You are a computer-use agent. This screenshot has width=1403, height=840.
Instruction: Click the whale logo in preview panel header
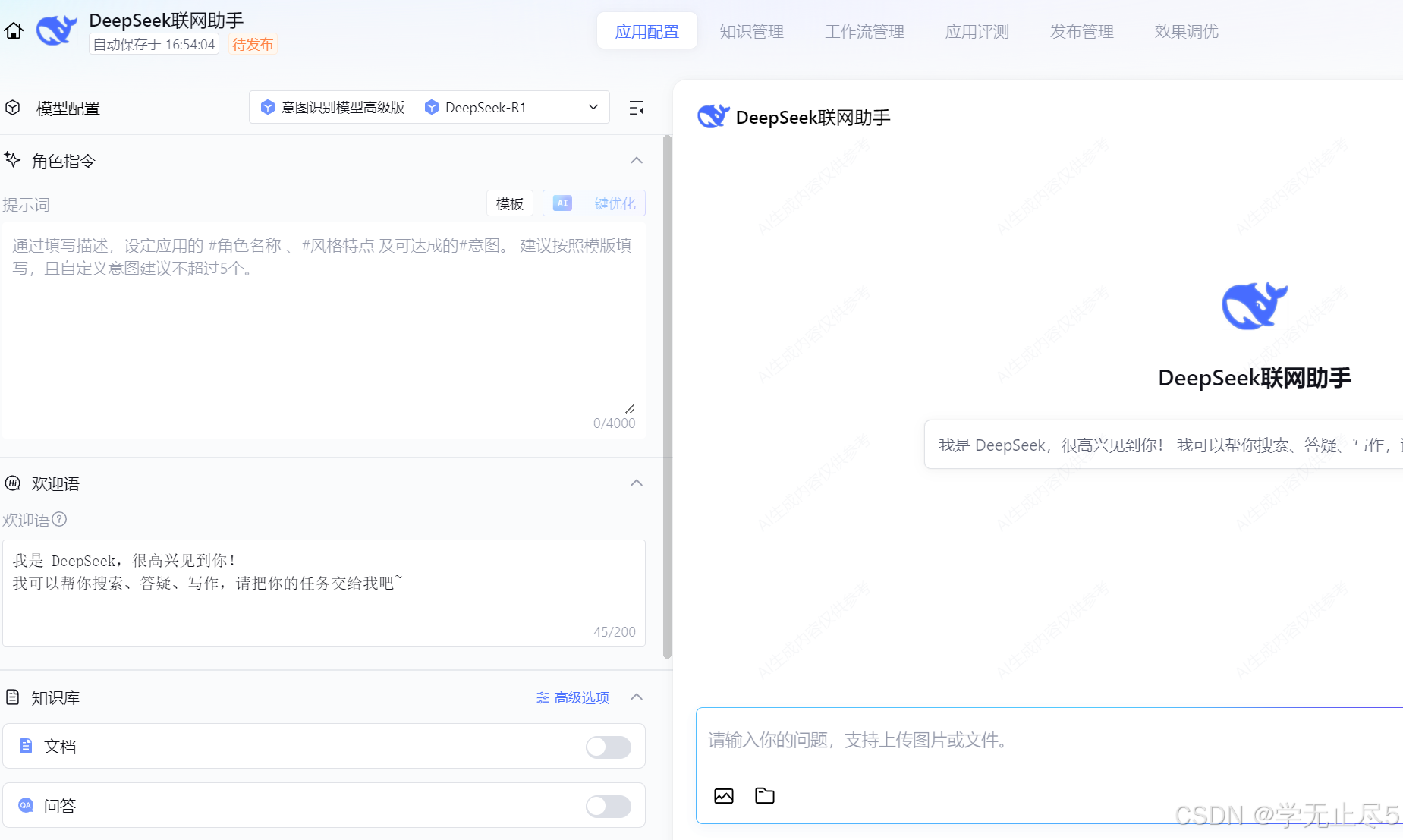713,117
